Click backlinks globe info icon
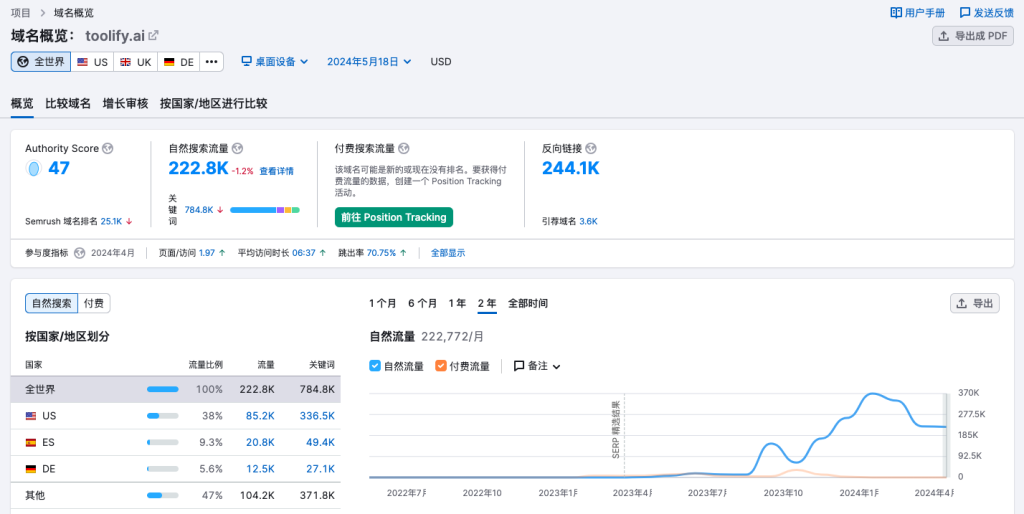The height and width of the screenshot is (514, 1024). 591,148
